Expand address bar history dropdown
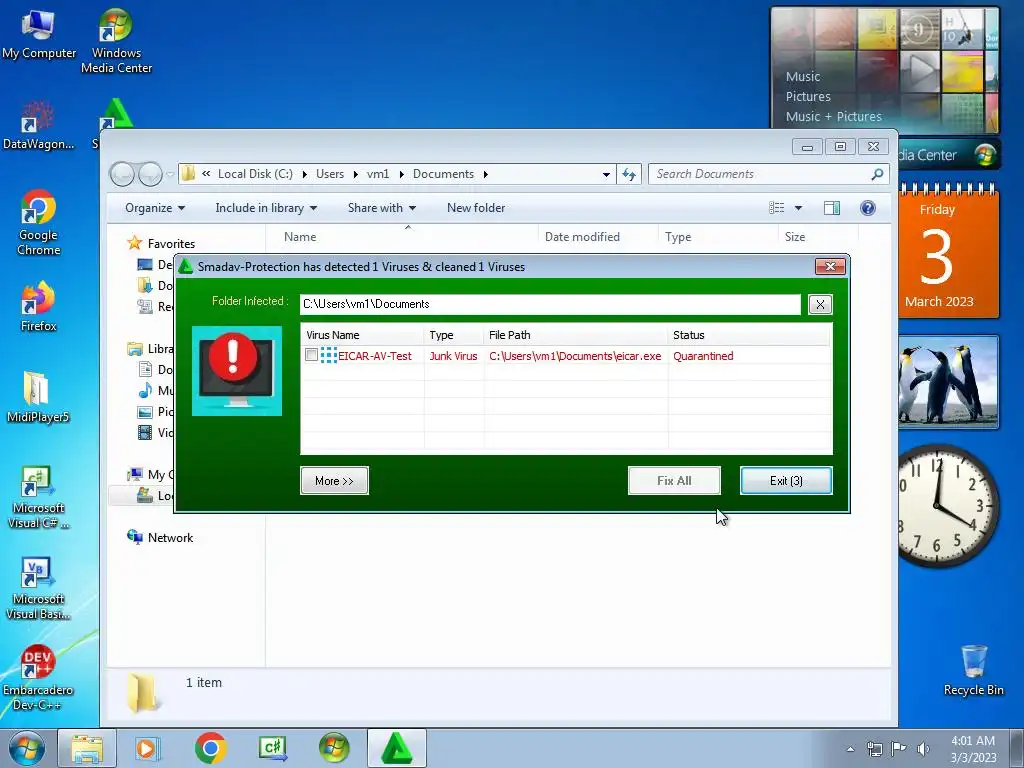1024x768 pixels. click(x=606, y=174)
